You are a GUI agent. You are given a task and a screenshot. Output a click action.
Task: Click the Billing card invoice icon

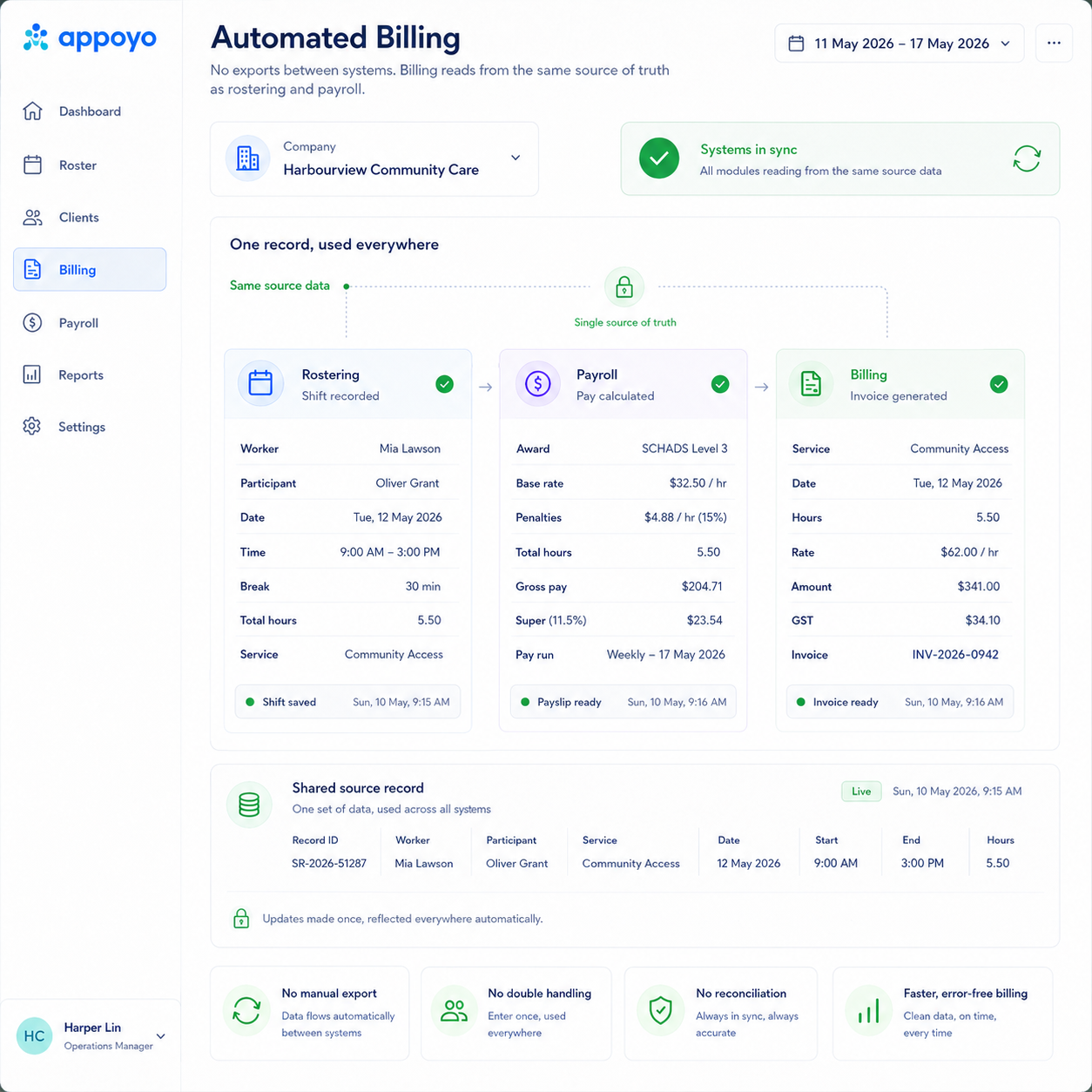tap(811, 383)
